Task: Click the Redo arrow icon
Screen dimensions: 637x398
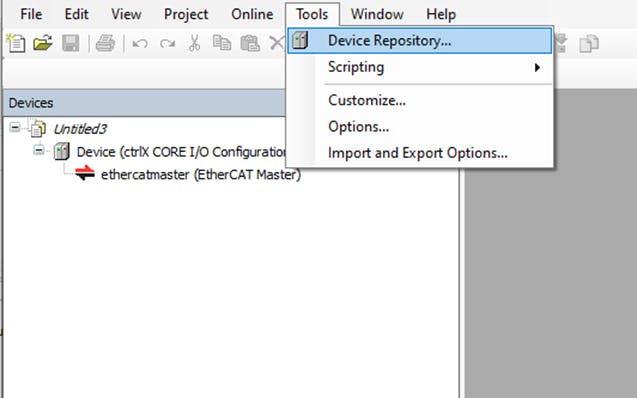Action: pos(167,43)
